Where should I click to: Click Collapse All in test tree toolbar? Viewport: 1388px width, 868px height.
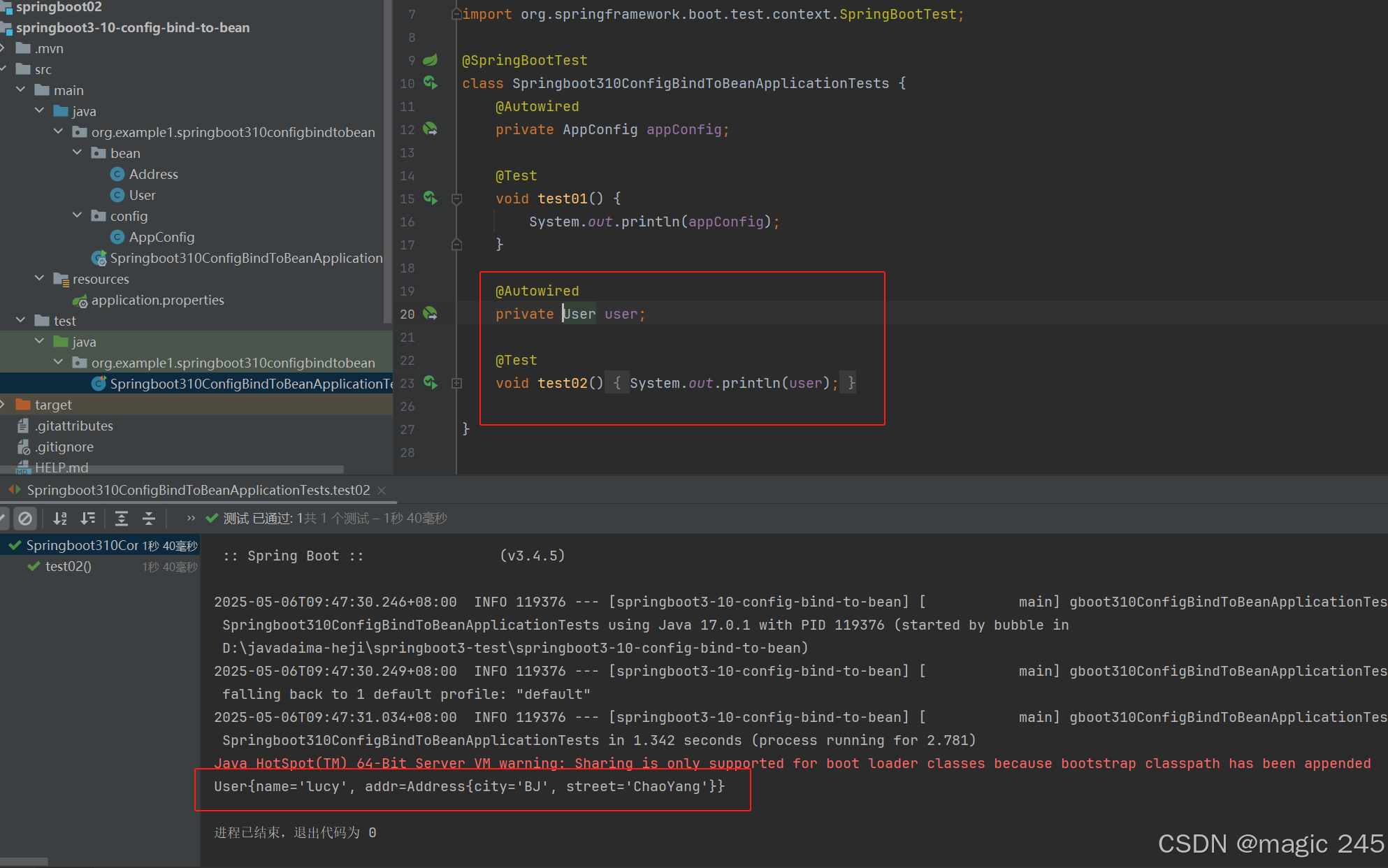pos(149,519)
